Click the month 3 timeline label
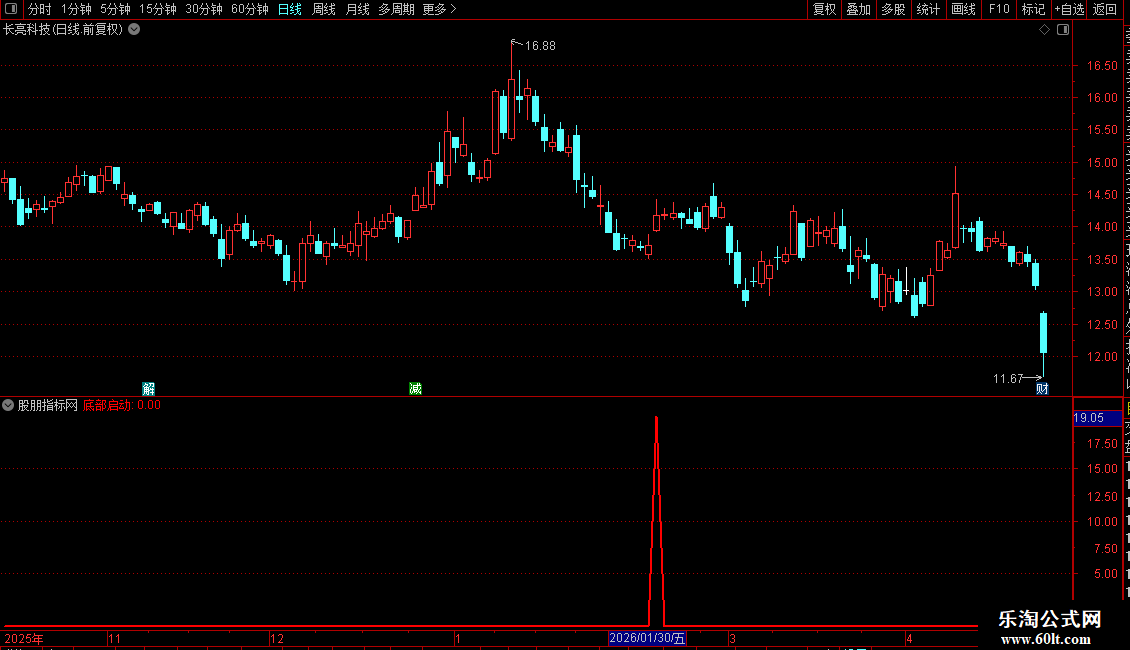This screenshot has width=1130, height=650. coord(732,638)
